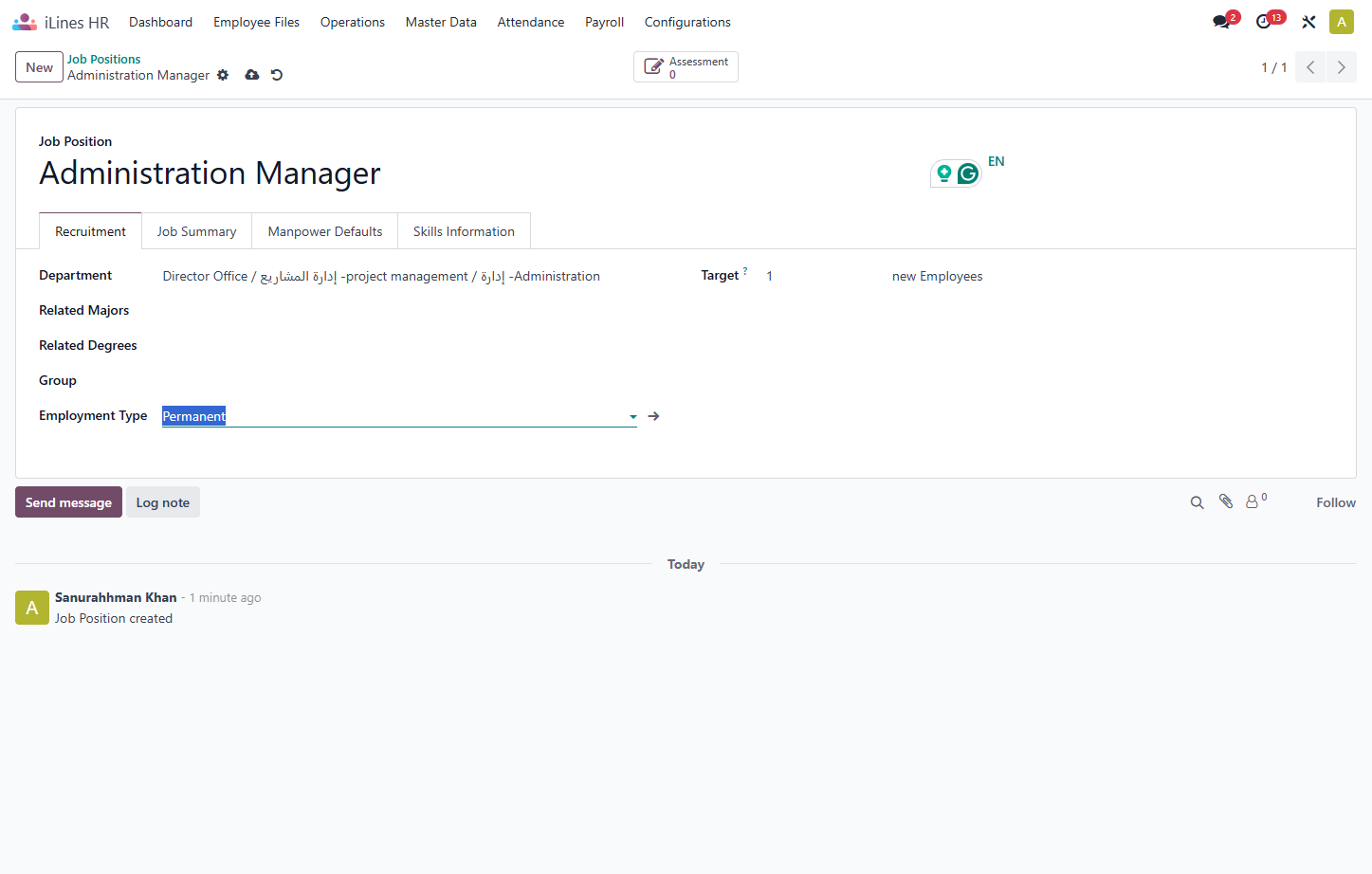Image resolution: width=1372 pixels, height=874 pixels.
Task: Click the paperclip attachments icon
Action: tap(1226, 501)
